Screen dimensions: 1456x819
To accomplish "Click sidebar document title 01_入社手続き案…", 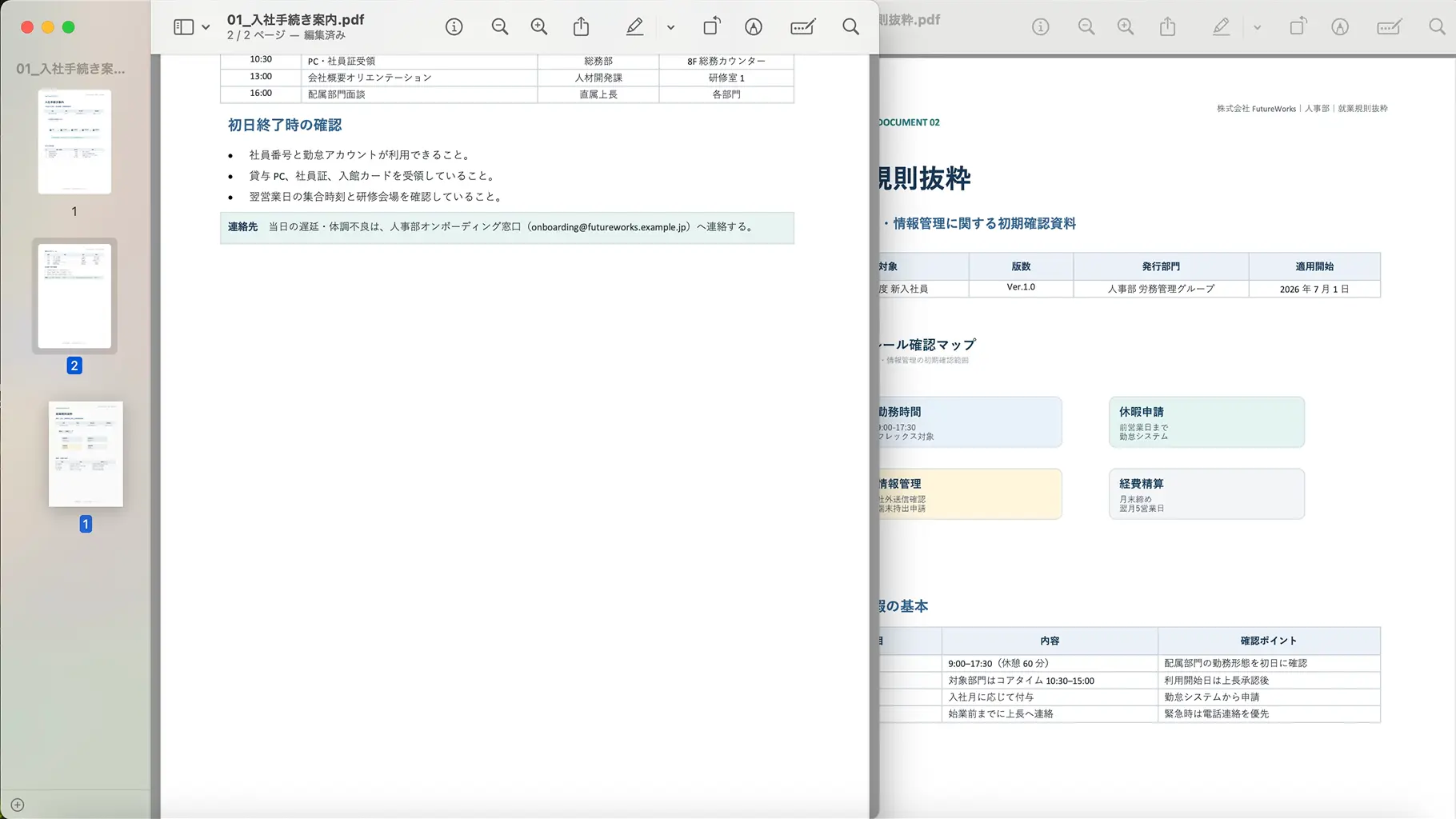I will pyautogui.click(x=70, y=69).
